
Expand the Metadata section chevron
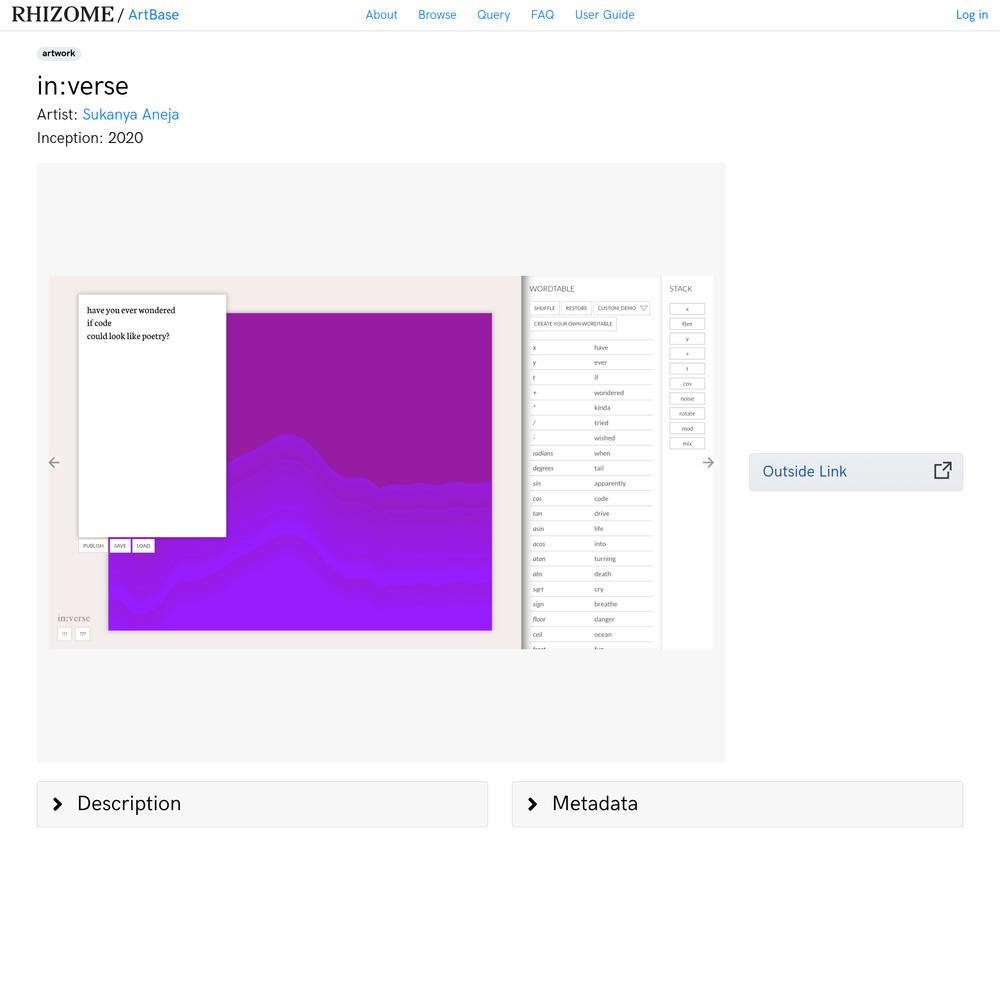(533, 804)
